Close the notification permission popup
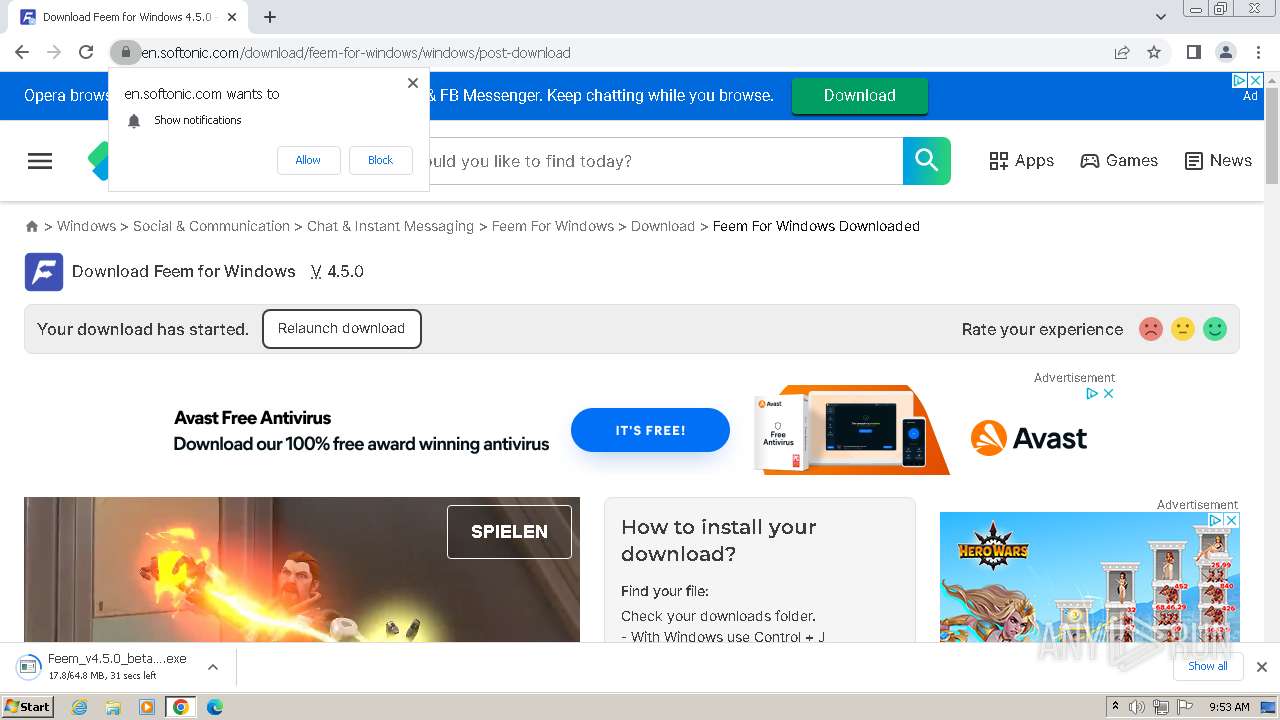The height and width of the screenshot is (720, 1280). coord(413,83)
